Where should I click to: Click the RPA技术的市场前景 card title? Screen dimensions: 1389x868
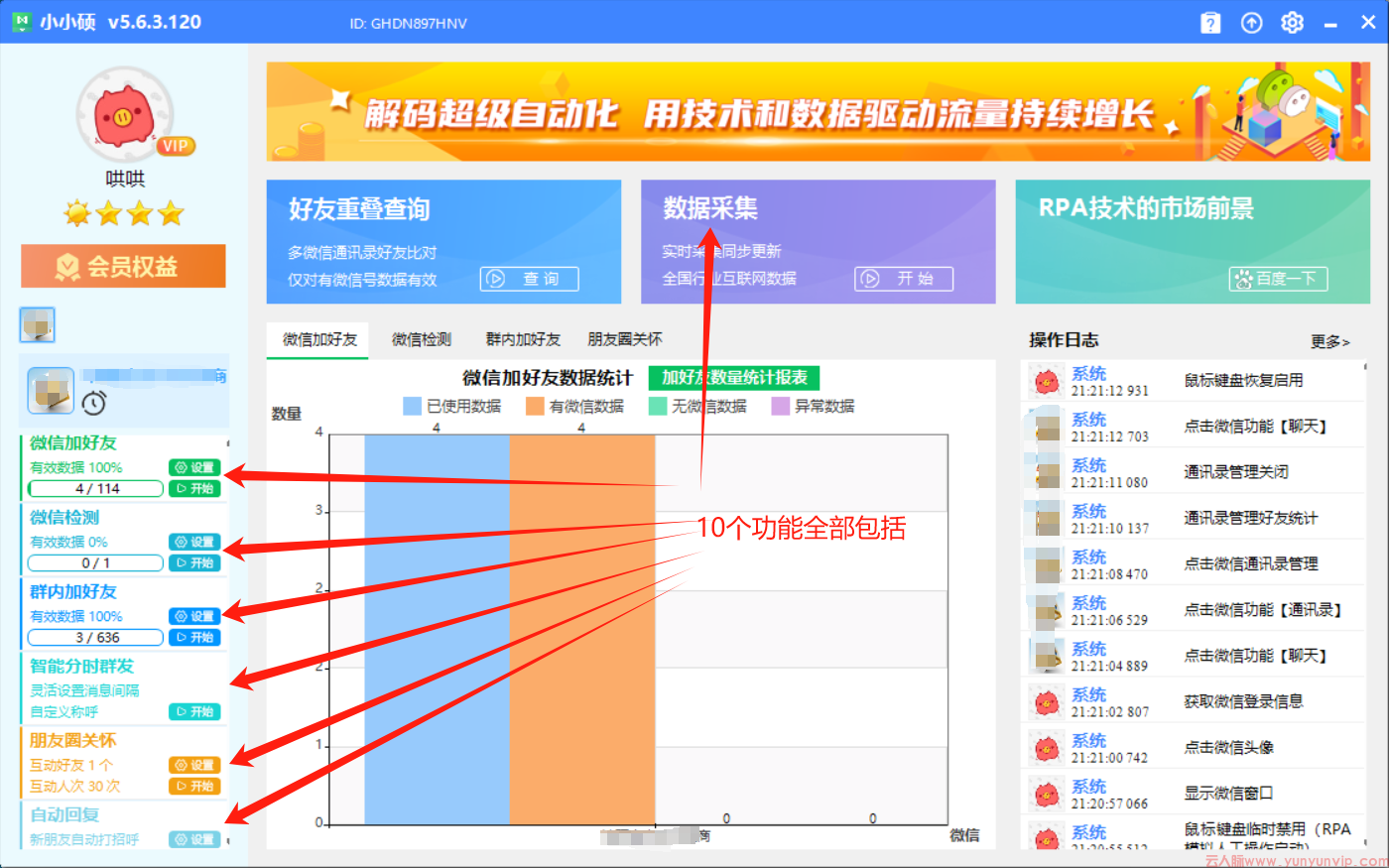point(1146,208)
